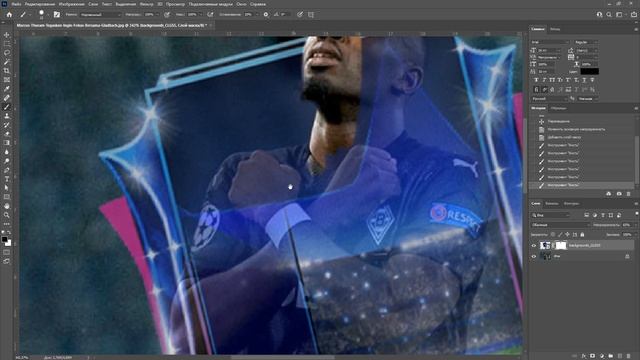Toggle lock transparent pixels
The image size is (640, 360).
(553, 235)
